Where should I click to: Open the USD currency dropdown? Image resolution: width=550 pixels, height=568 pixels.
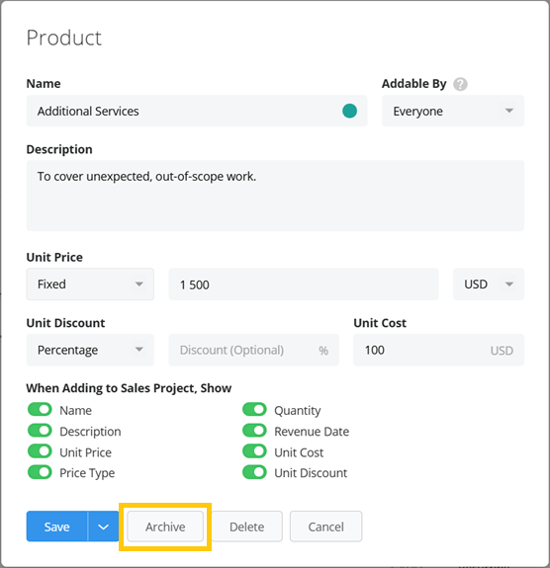pyautogui.click(x=488, y=284)
